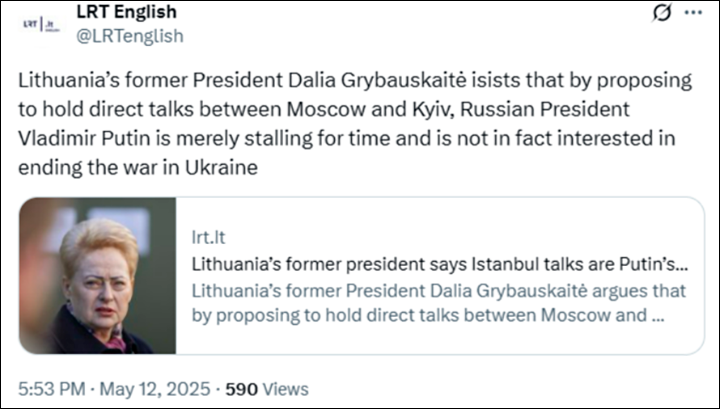Click the May 12, 2025 date

pyautogui.click(x=151, y=389)
